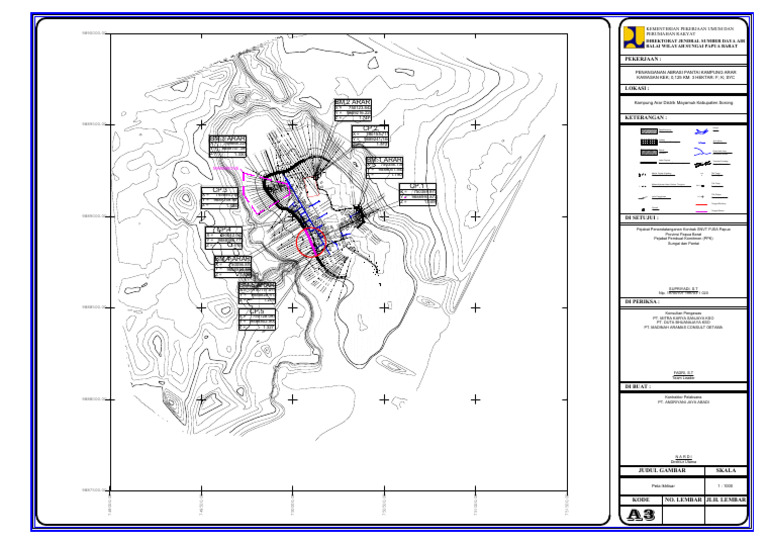Click the magenta legend line sample
768x543 pixels.
[x=702, y=212]
